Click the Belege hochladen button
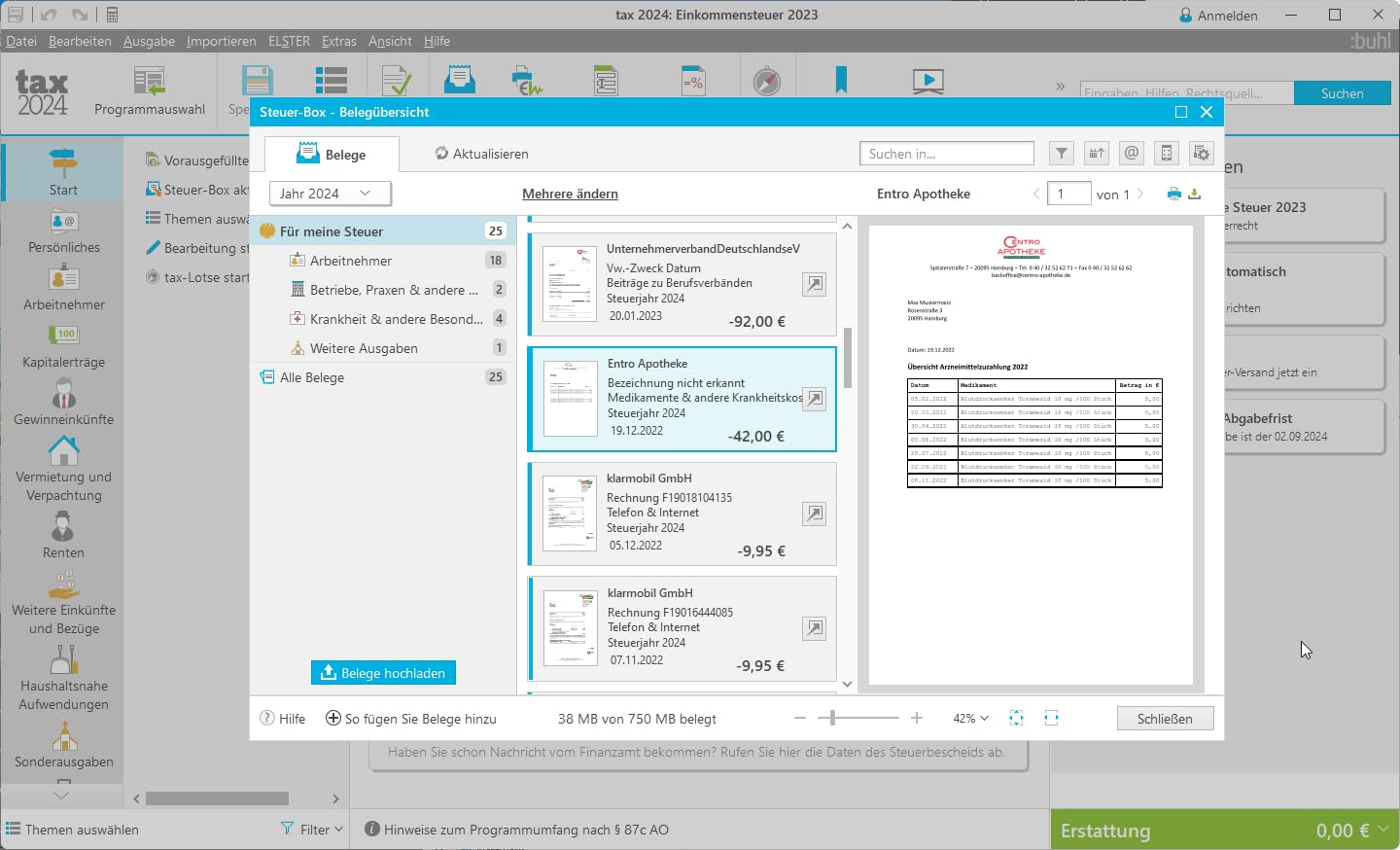The image size is (1400, 850). pos(383,673)
